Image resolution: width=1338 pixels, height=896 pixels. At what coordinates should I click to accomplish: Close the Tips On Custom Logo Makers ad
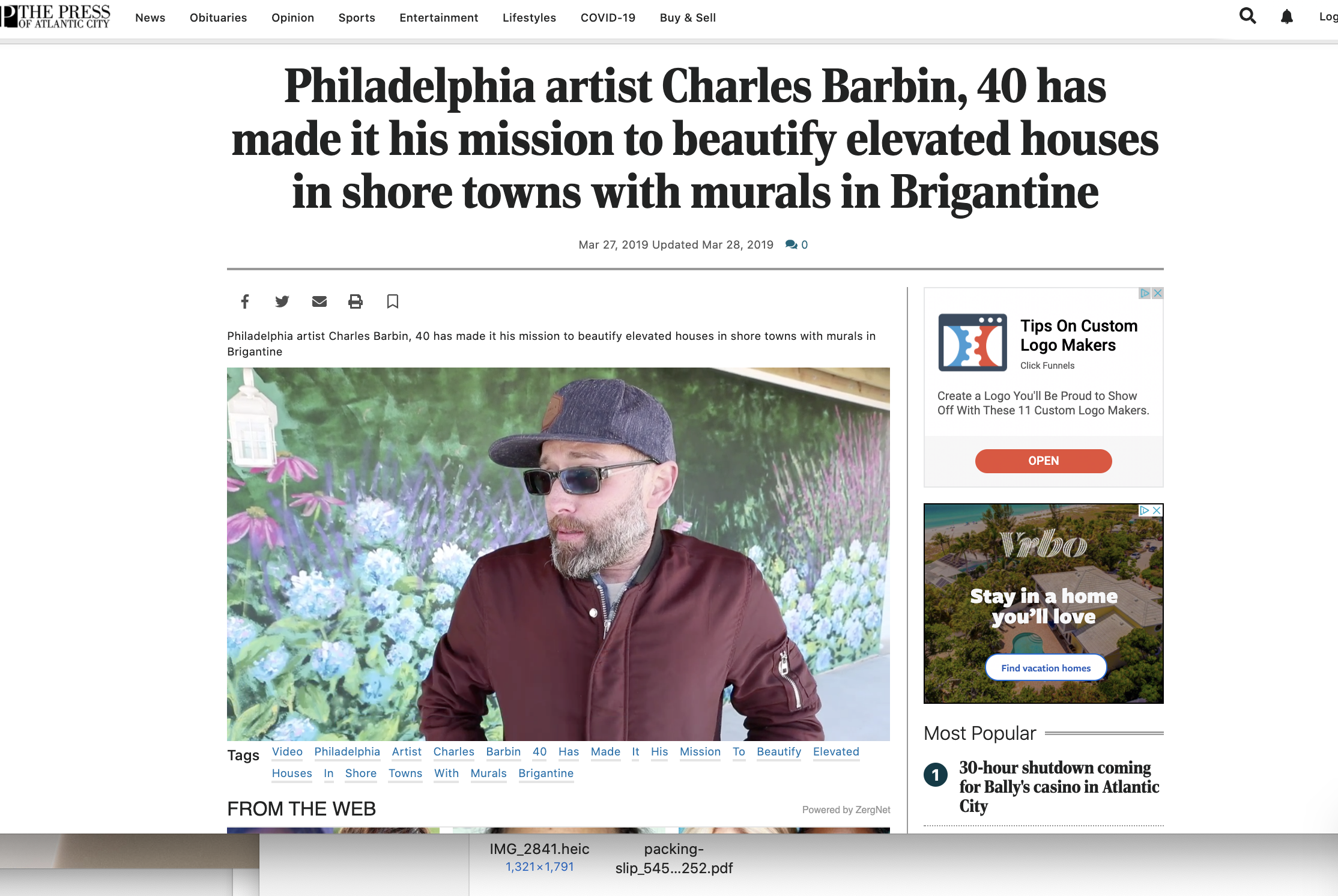pyautogui.click(x=1158, y=293)
